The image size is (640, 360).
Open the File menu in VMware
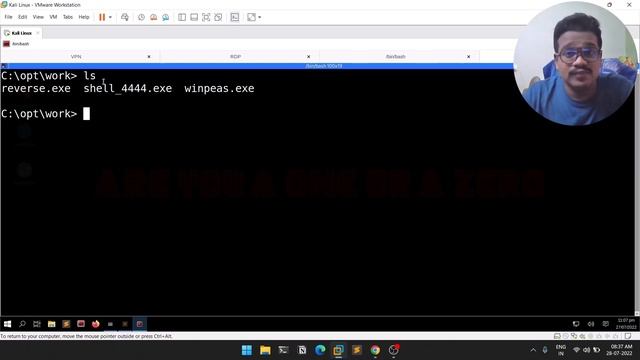(x=8, y=17)
